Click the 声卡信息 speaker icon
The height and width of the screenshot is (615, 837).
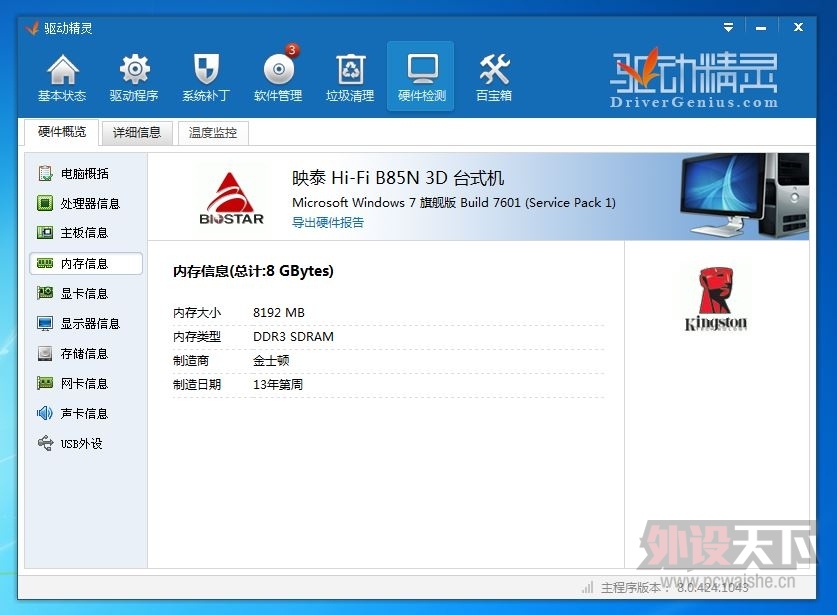point(45,413)
